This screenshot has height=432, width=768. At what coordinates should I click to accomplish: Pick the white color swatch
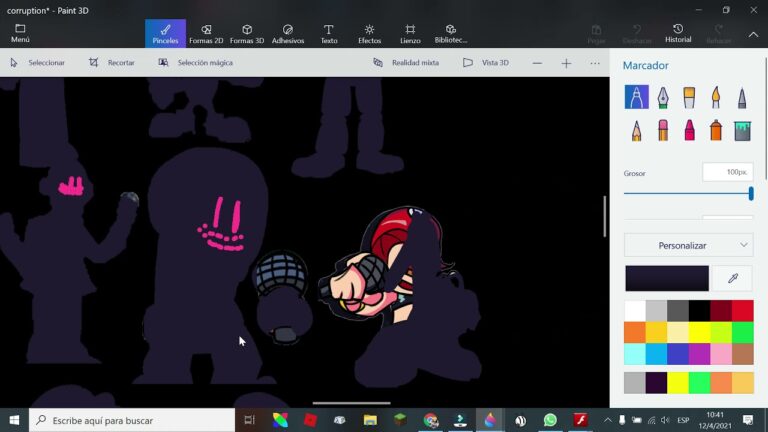[635, 311]
